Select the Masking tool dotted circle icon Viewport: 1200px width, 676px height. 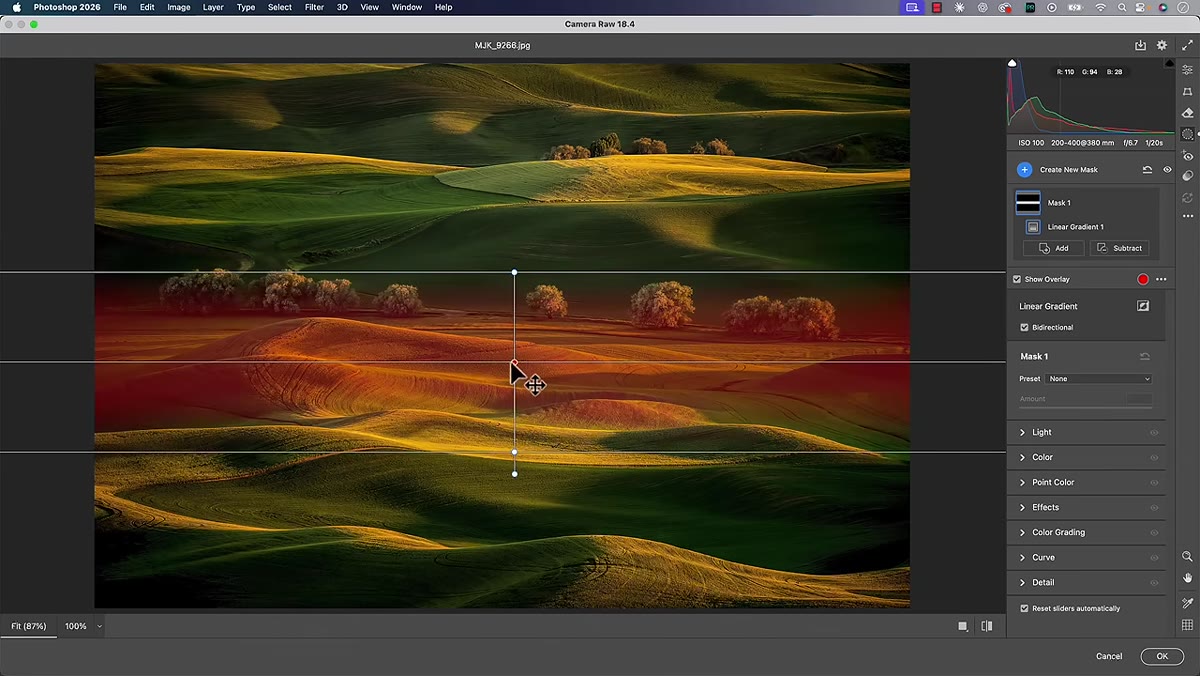[1187, 134]
